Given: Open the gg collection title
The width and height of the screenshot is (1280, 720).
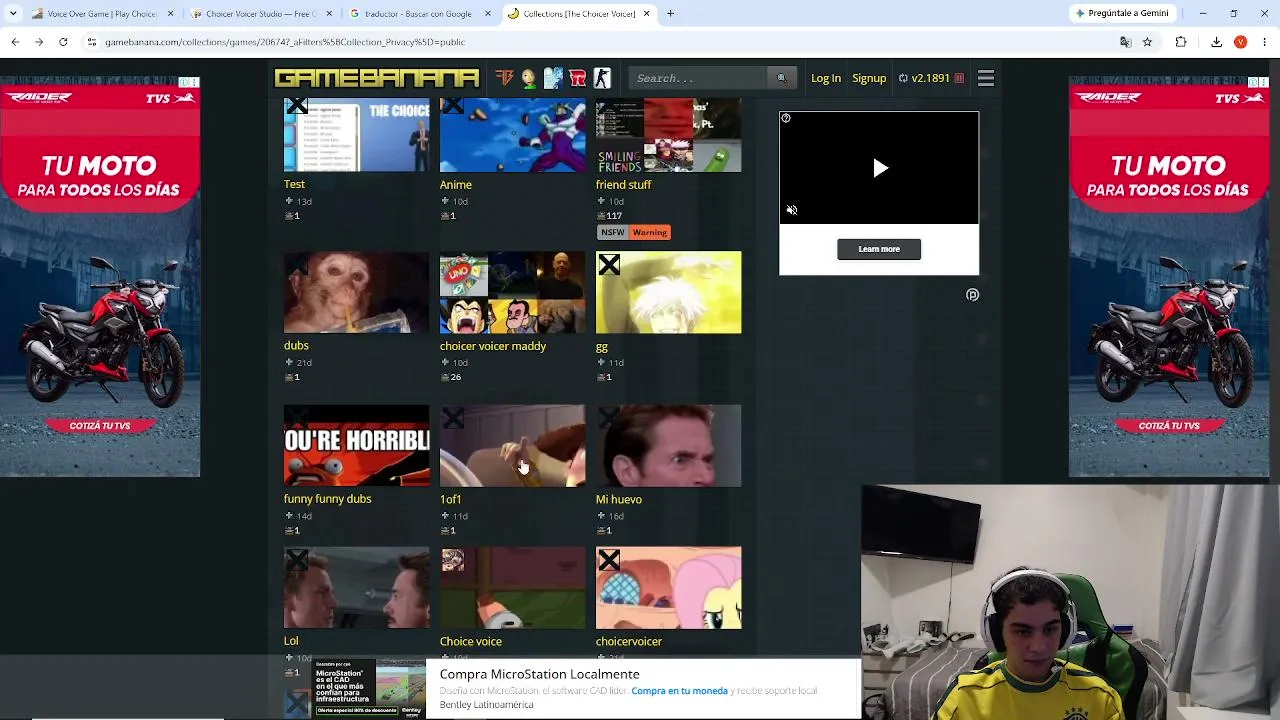Looking at the screenshot, I should coord(602,347).
